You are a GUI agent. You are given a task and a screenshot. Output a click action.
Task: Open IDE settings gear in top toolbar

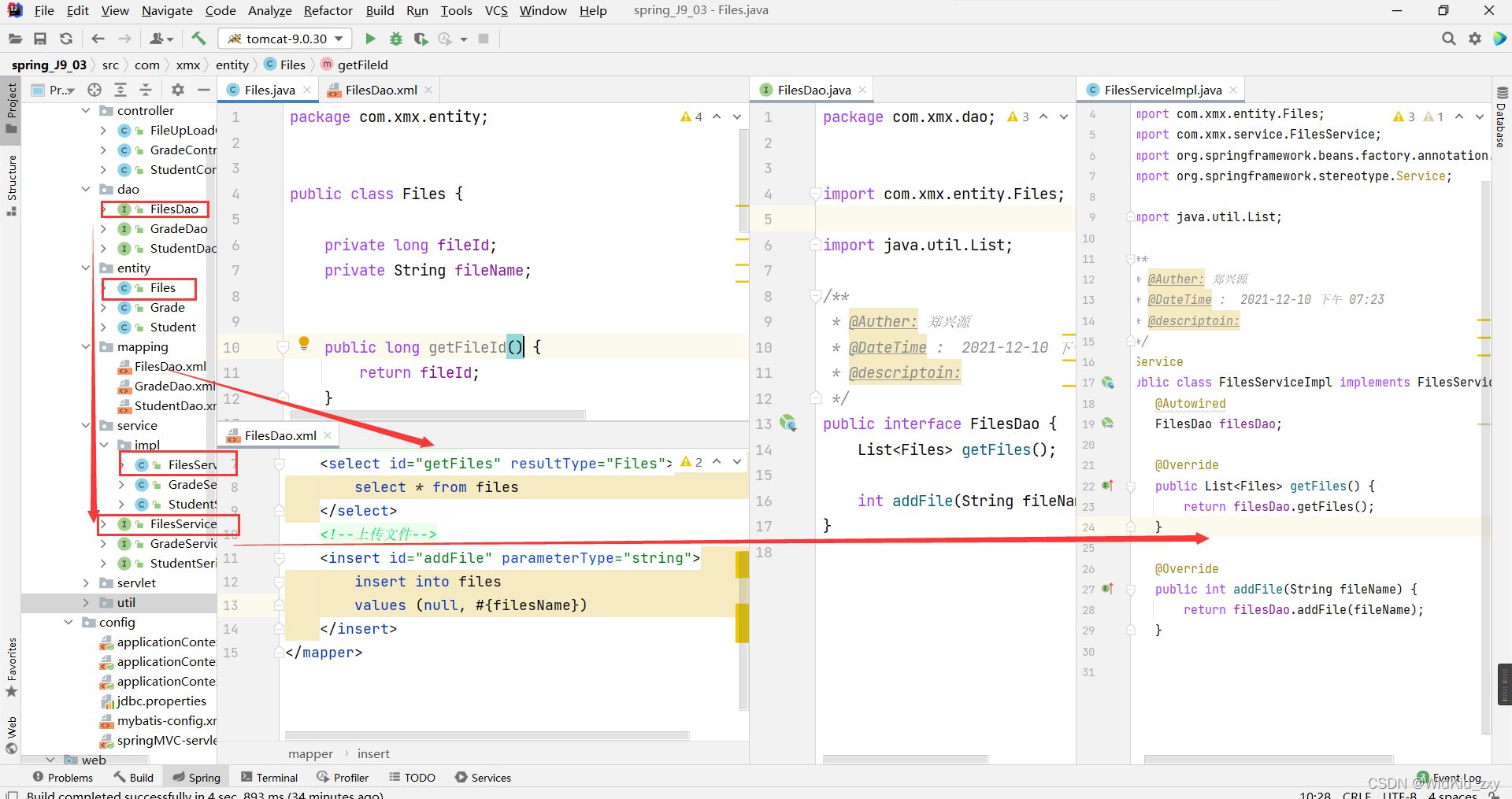(x=1475, y=39)
